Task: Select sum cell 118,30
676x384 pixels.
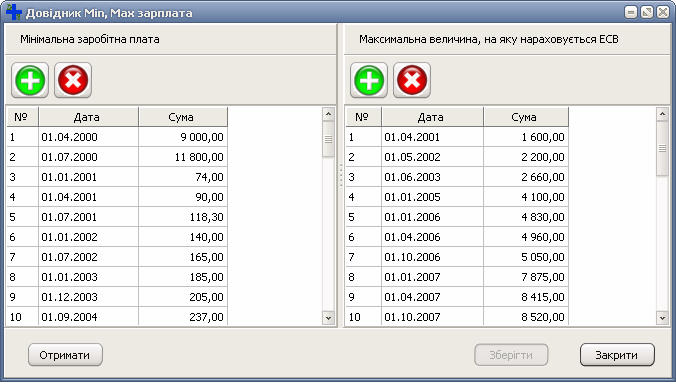Action: point(183,217)
